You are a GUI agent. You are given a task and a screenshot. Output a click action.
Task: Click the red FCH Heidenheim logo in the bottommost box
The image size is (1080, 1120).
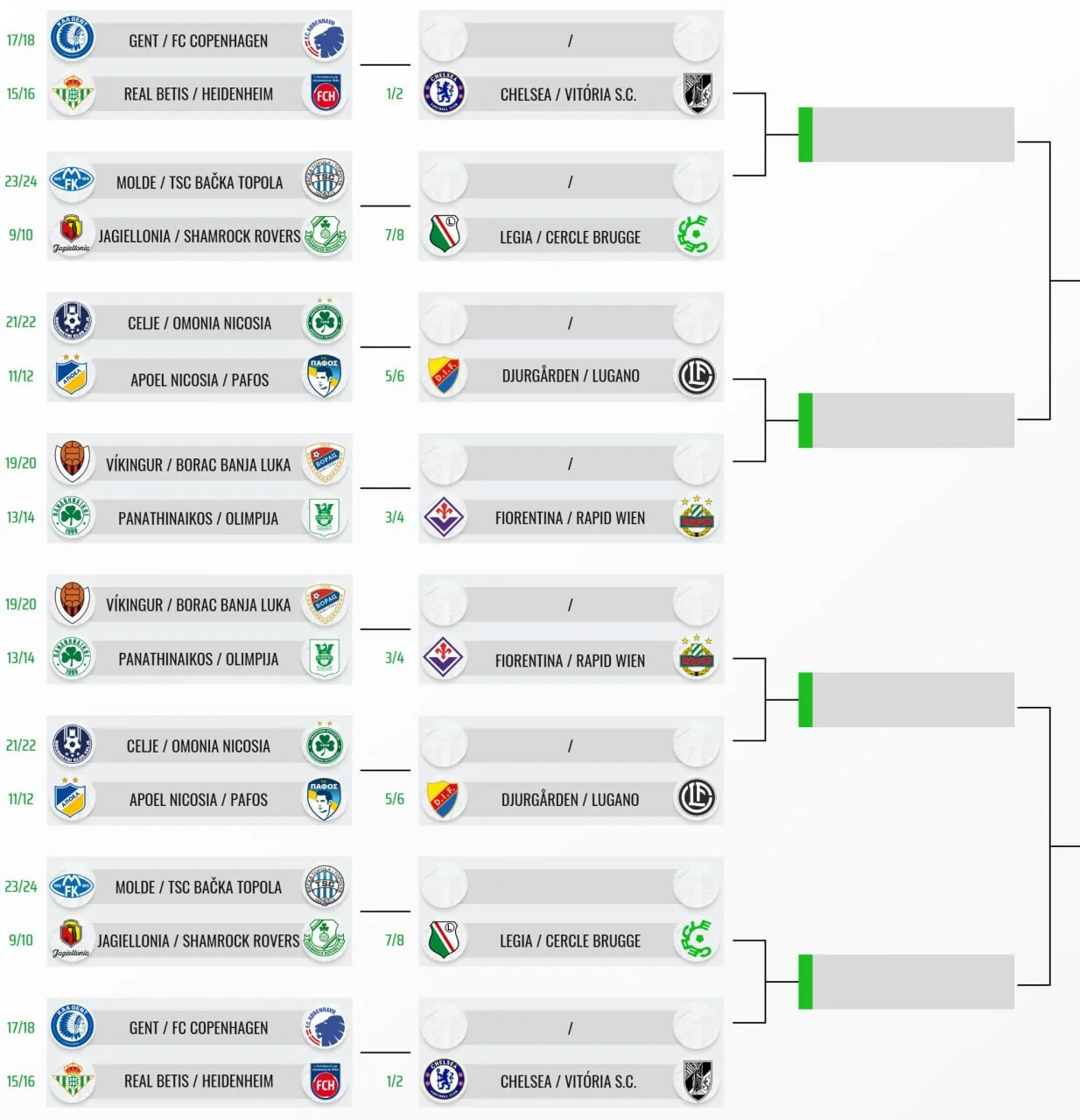point(325,1082)
